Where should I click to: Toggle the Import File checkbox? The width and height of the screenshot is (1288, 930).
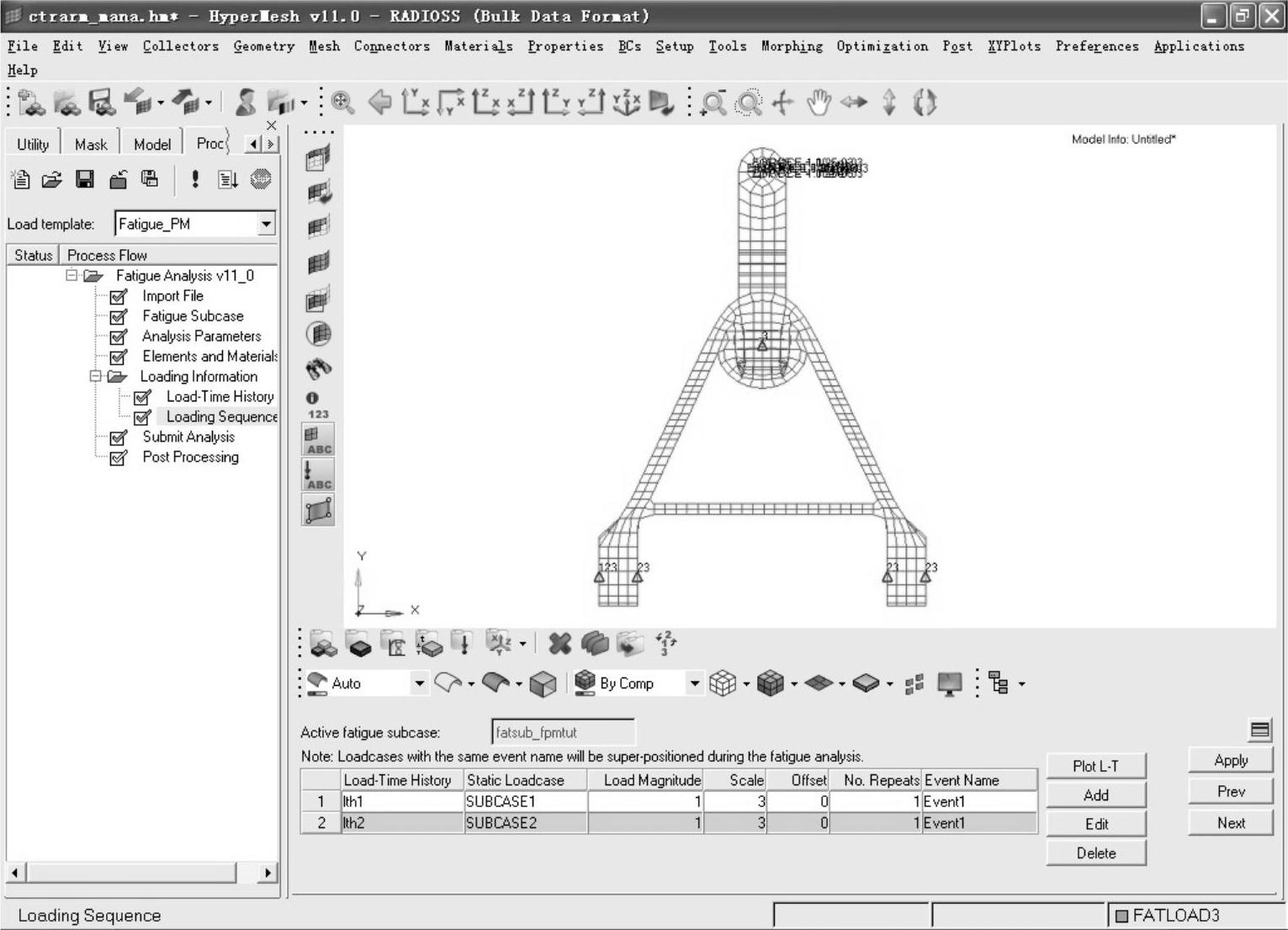point(119,296)
